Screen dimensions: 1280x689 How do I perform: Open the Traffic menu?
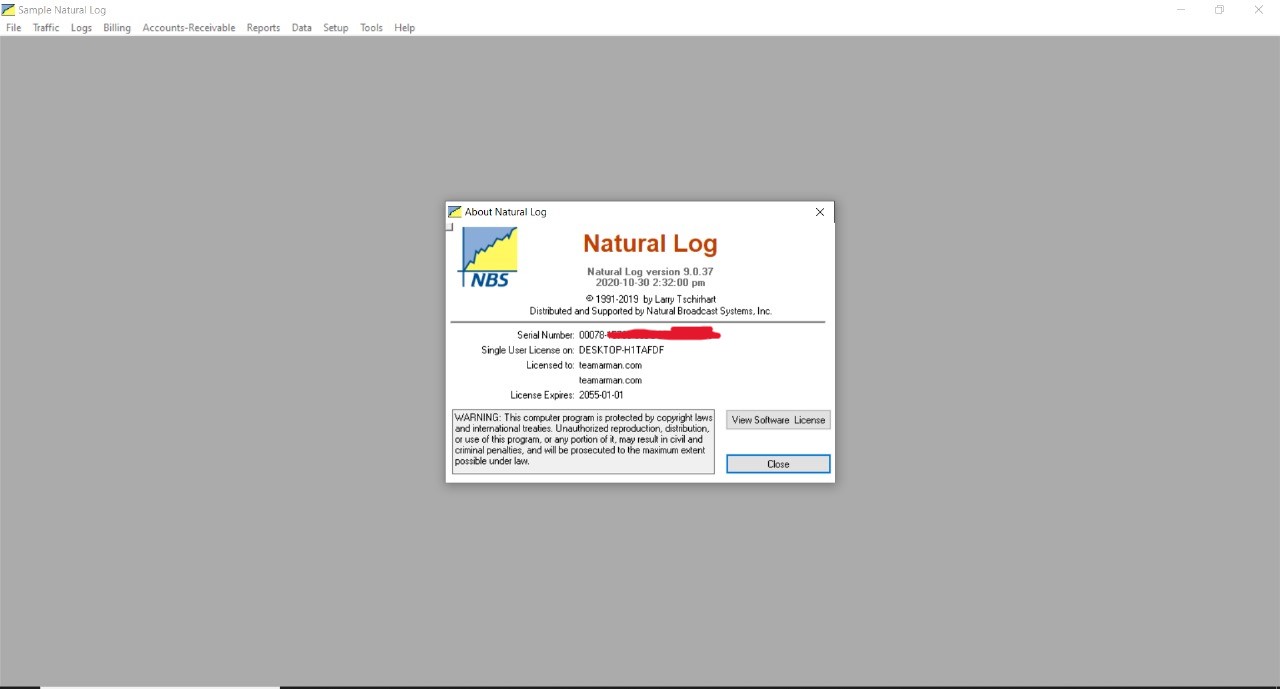tap(46, 28)
